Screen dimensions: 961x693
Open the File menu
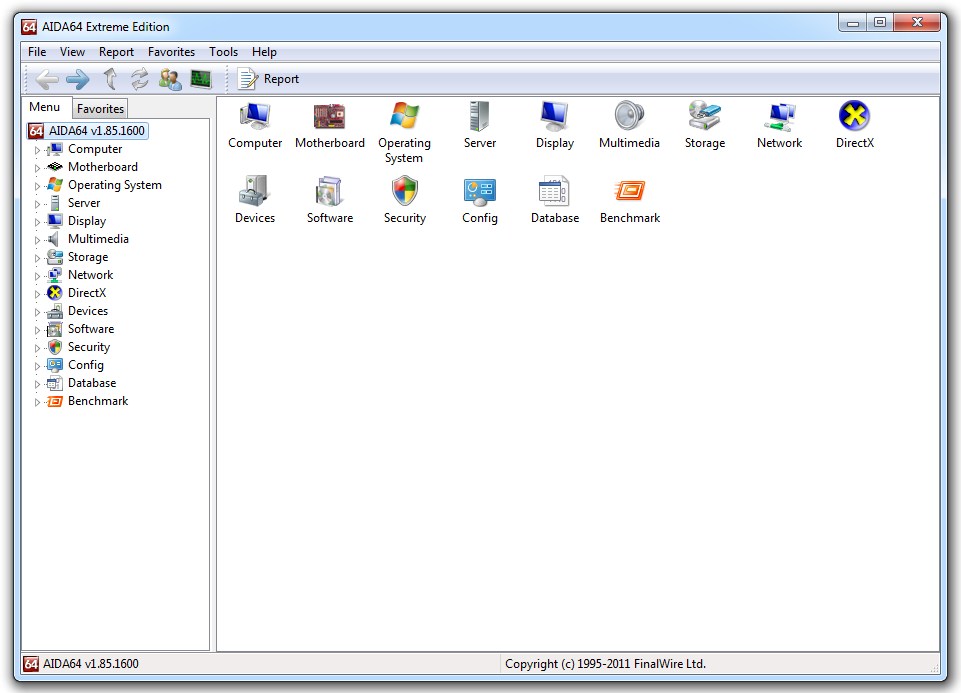click(x=37, y=52)
